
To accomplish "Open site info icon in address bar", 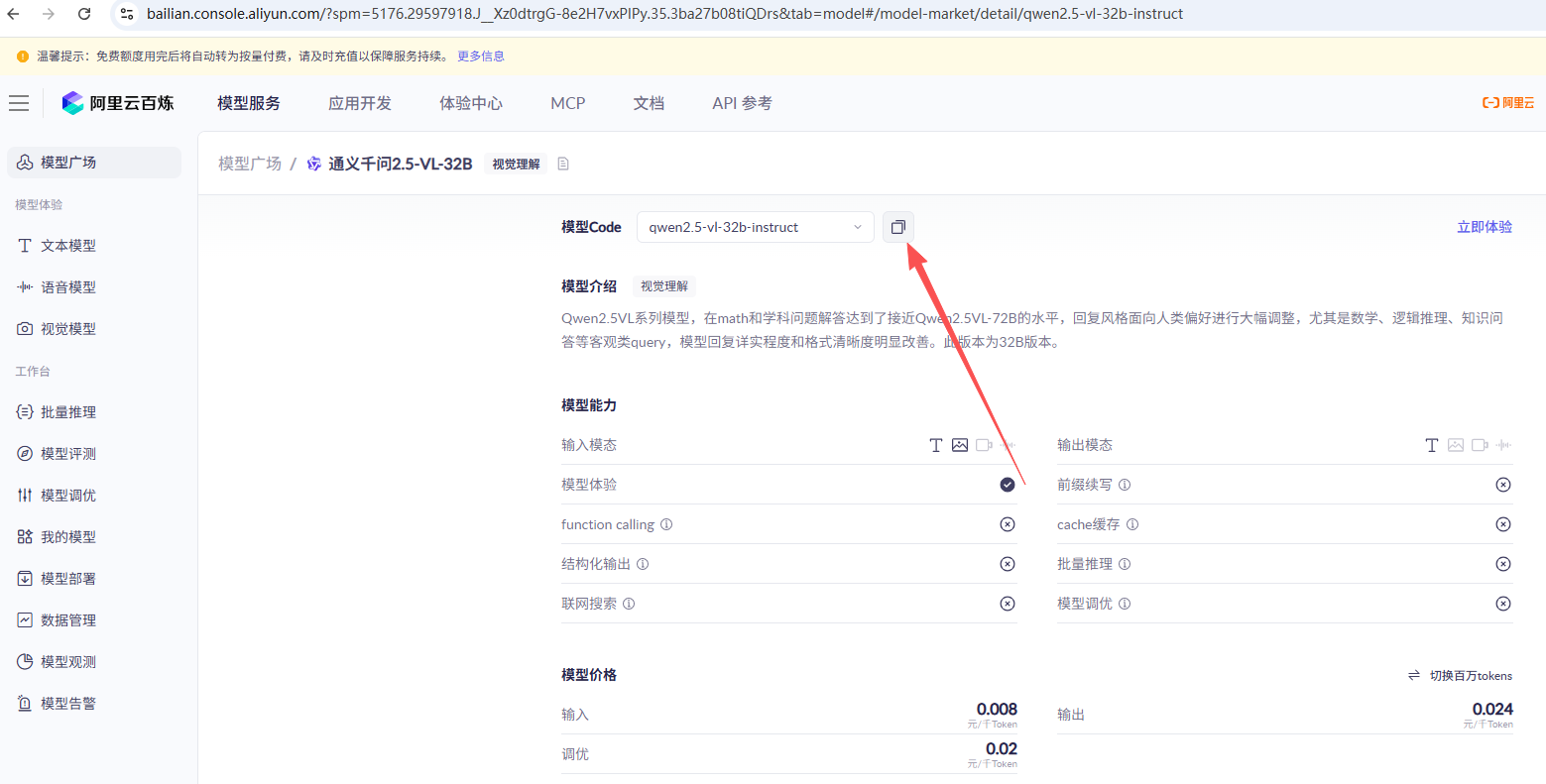I will click(x=126, y=14).
